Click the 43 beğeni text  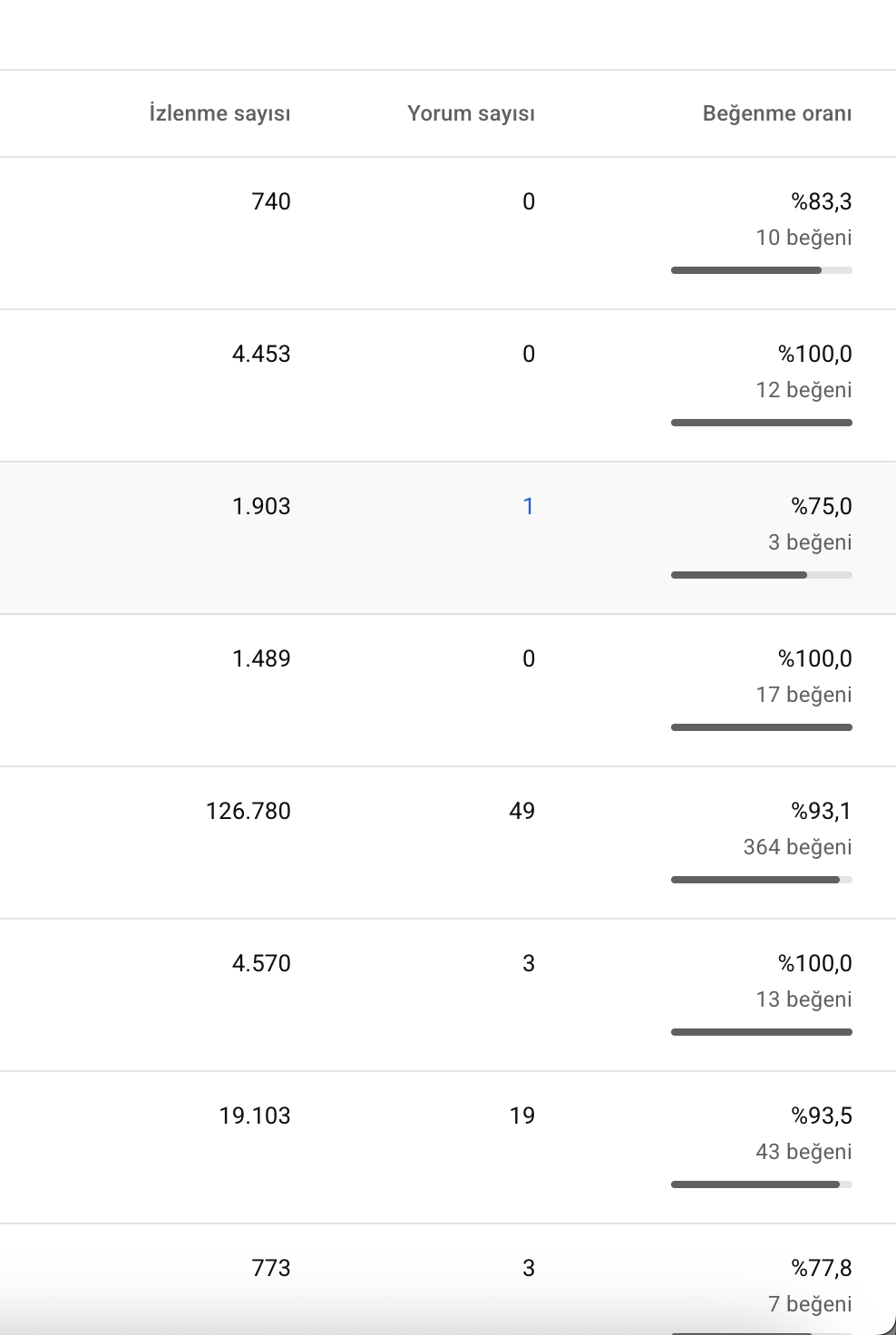coord(804,1152)
